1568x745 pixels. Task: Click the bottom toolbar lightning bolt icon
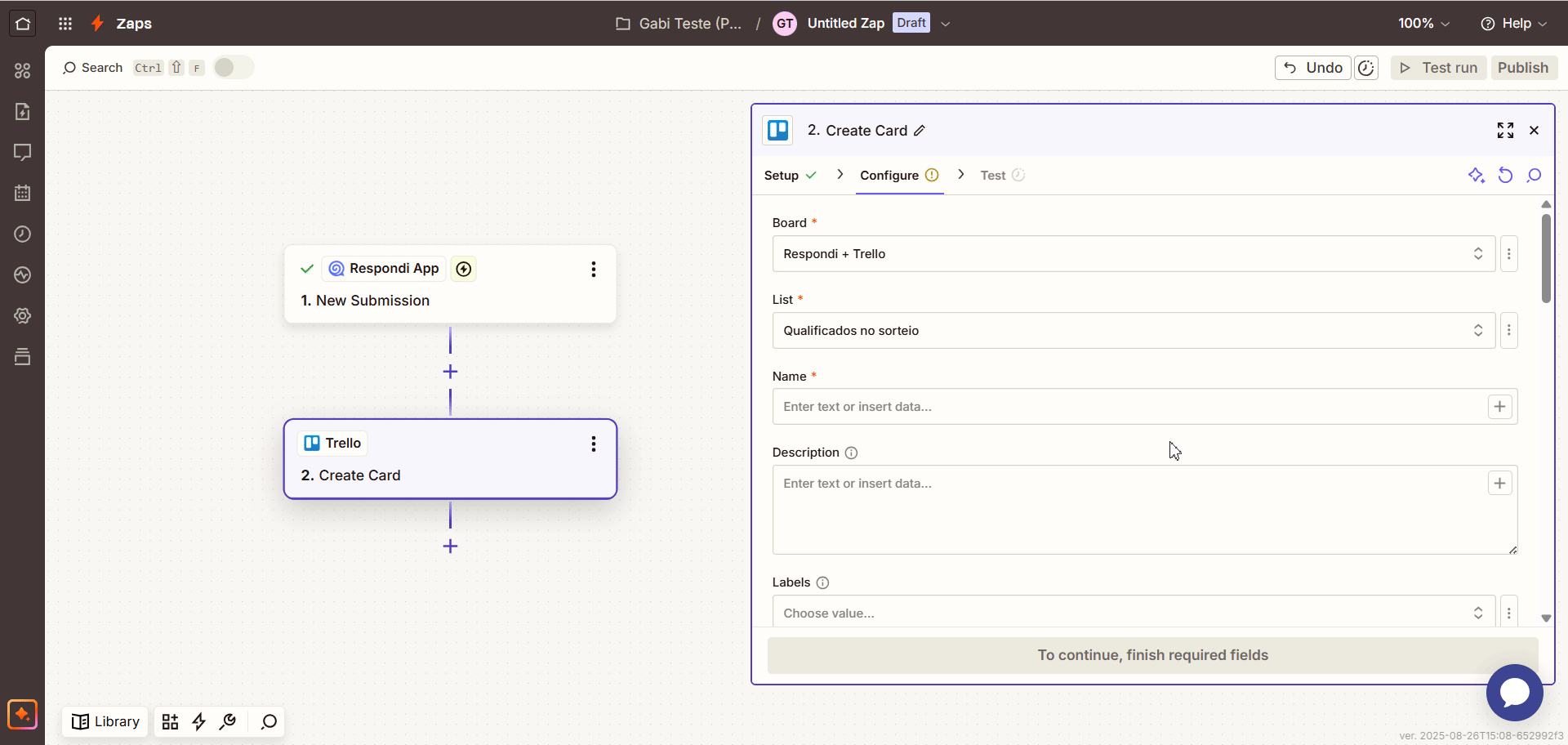(198, 722)
